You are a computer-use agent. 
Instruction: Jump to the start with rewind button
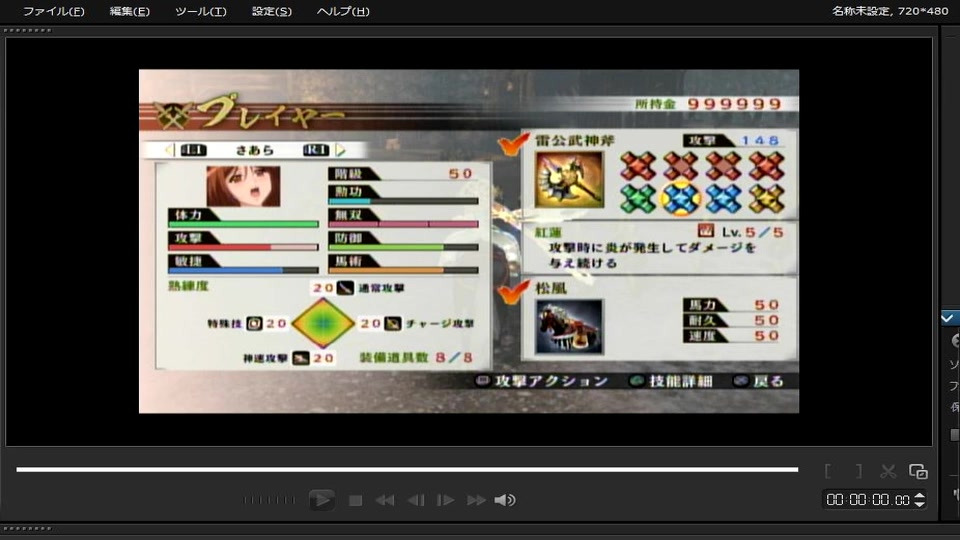pos(384,501)
